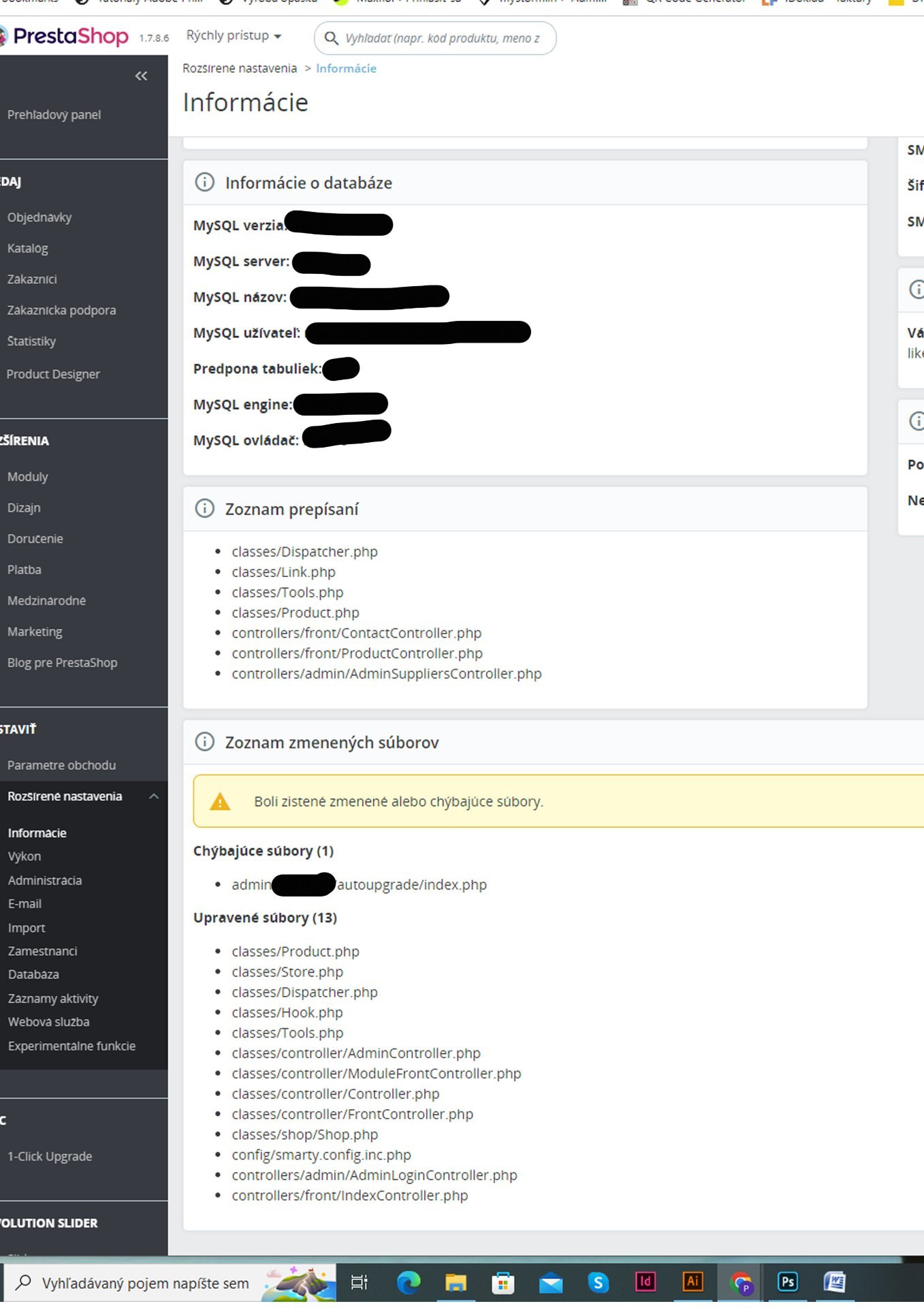
Task: Open the Rýchly prístup dropdown
Action: (x=234, y=35)
